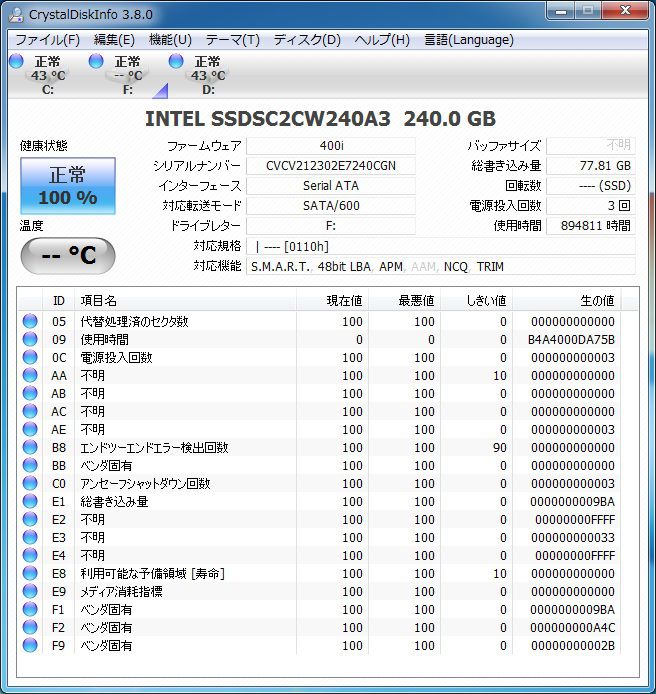Viewport: 656px width, 694px height.
Task: Select the アンセーフシャットダウン回数 row
Action: 319,483
